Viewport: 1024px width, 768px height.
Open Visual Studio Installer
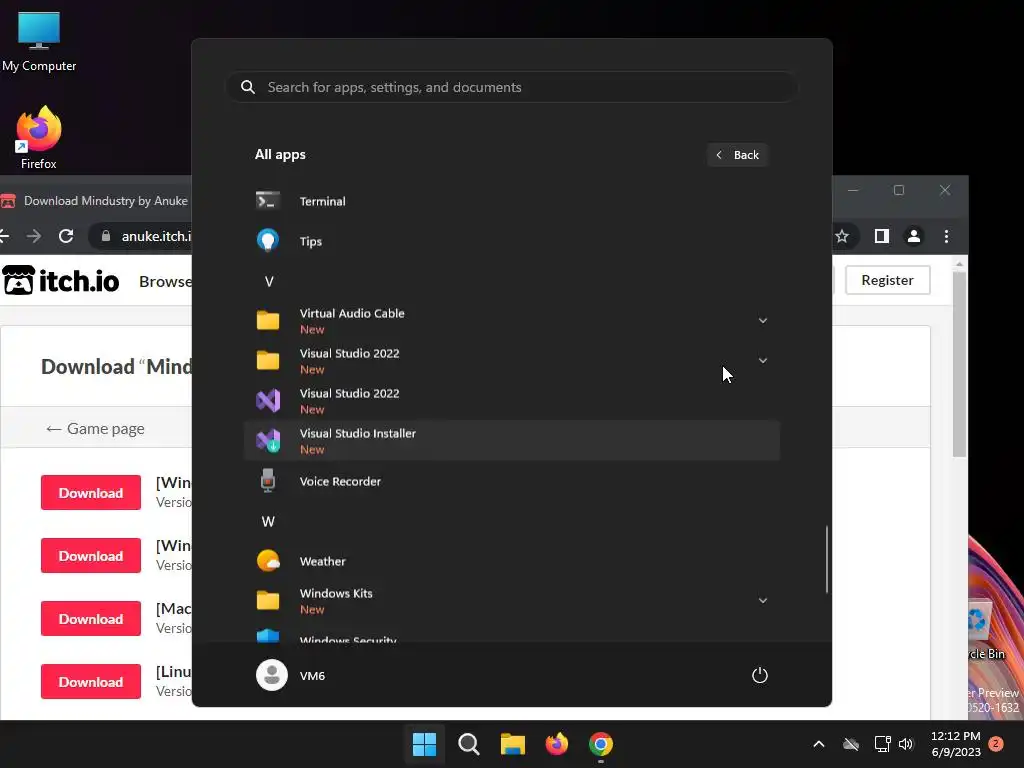coord(511,441)
